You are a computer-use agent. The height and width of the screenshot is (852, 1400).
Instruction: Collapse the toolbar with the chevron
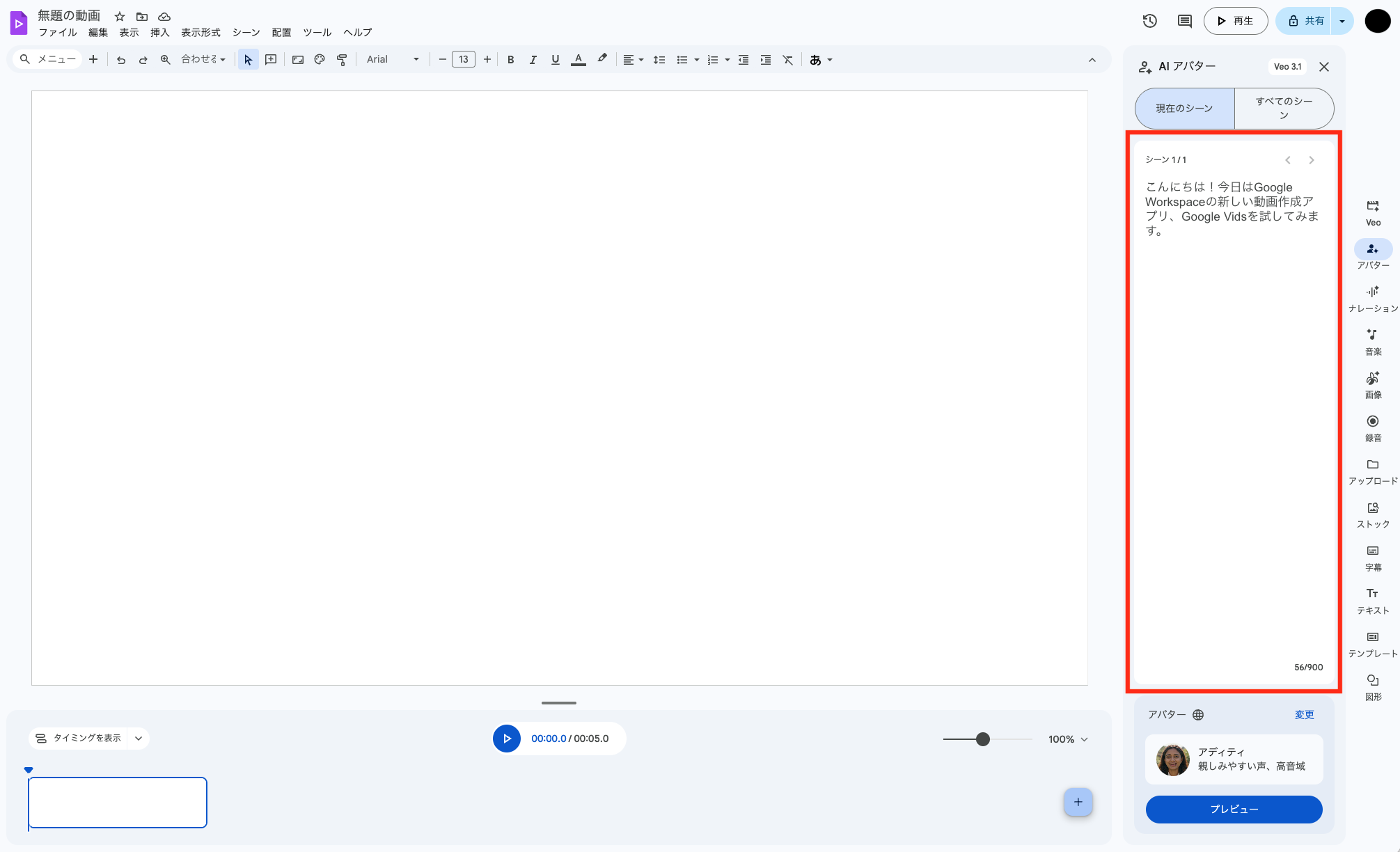tap(1092, 60)
